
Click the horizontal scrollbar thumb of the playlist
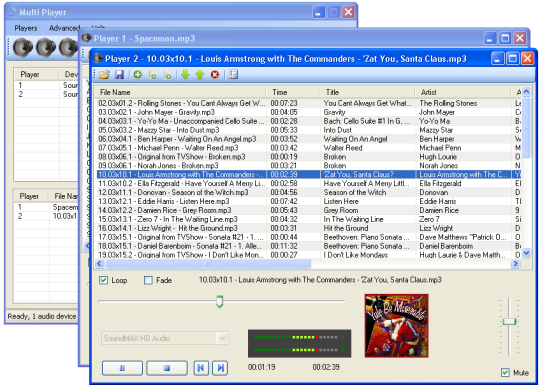click(208, 264)
